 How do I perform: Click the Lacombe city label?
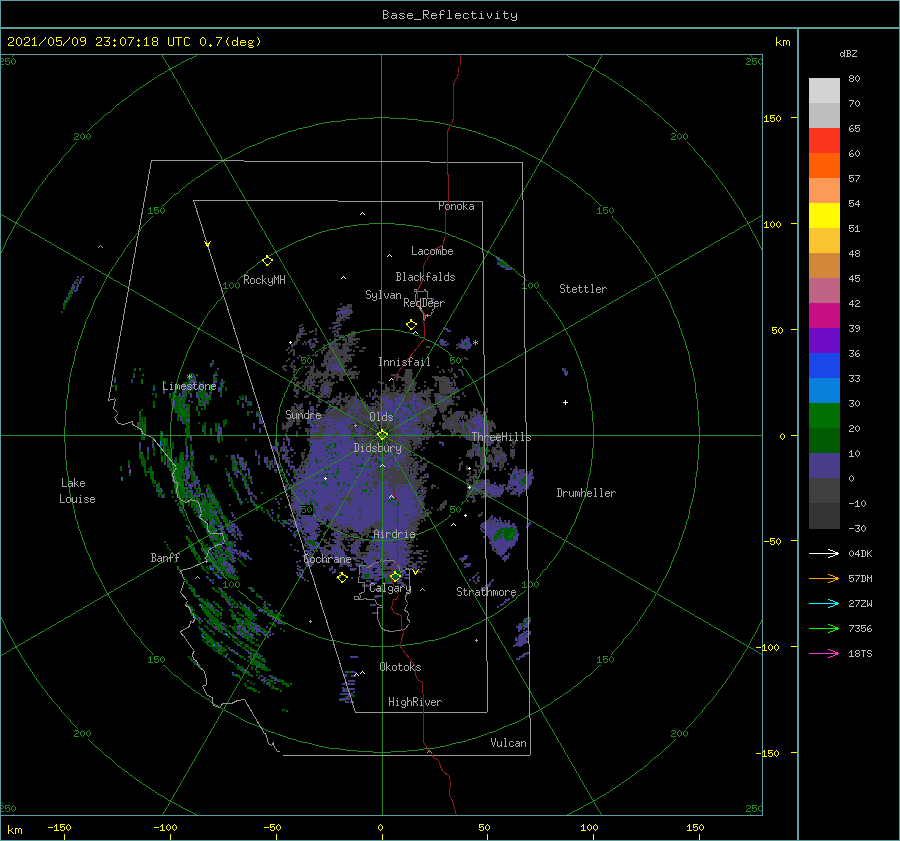[x=432, y=251]
